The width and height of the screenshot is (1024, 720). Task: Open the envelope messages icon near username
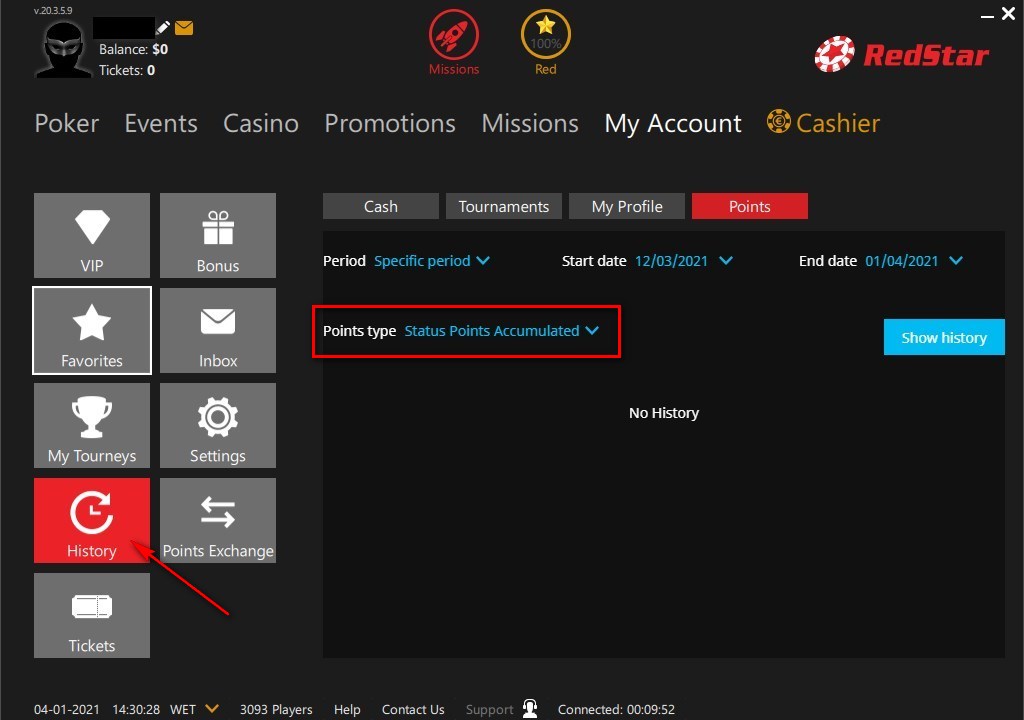[184, 28]
